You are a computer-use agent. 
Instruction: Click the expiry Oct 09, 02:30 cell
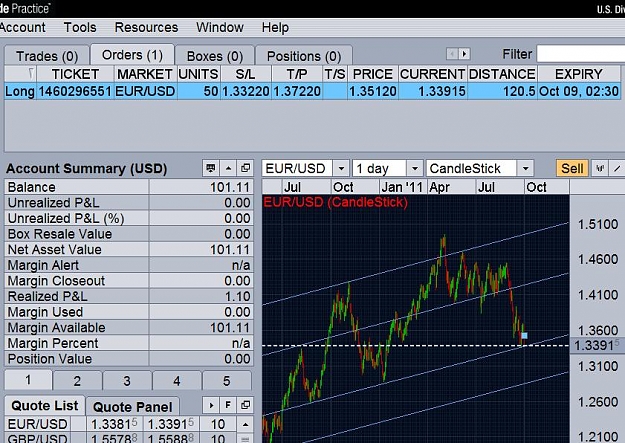tap(579, 91)
